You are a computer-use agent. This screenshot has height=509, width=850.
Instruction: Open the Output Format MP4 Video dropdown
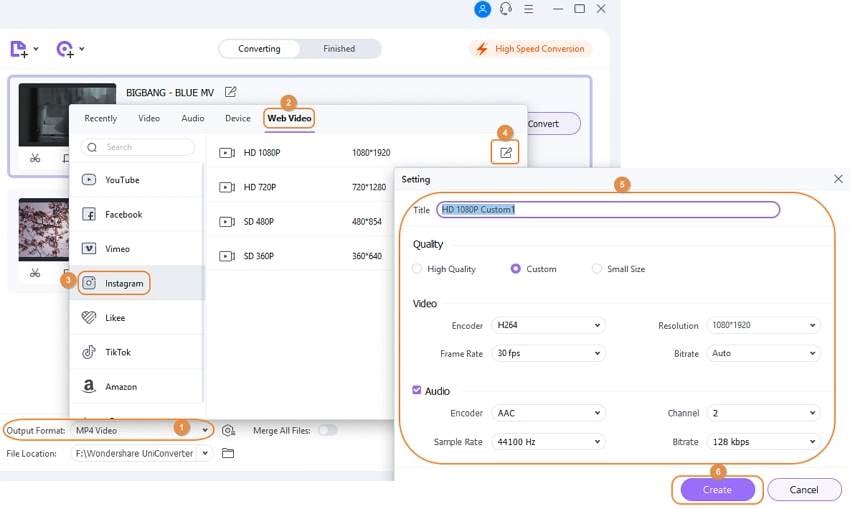142,430
